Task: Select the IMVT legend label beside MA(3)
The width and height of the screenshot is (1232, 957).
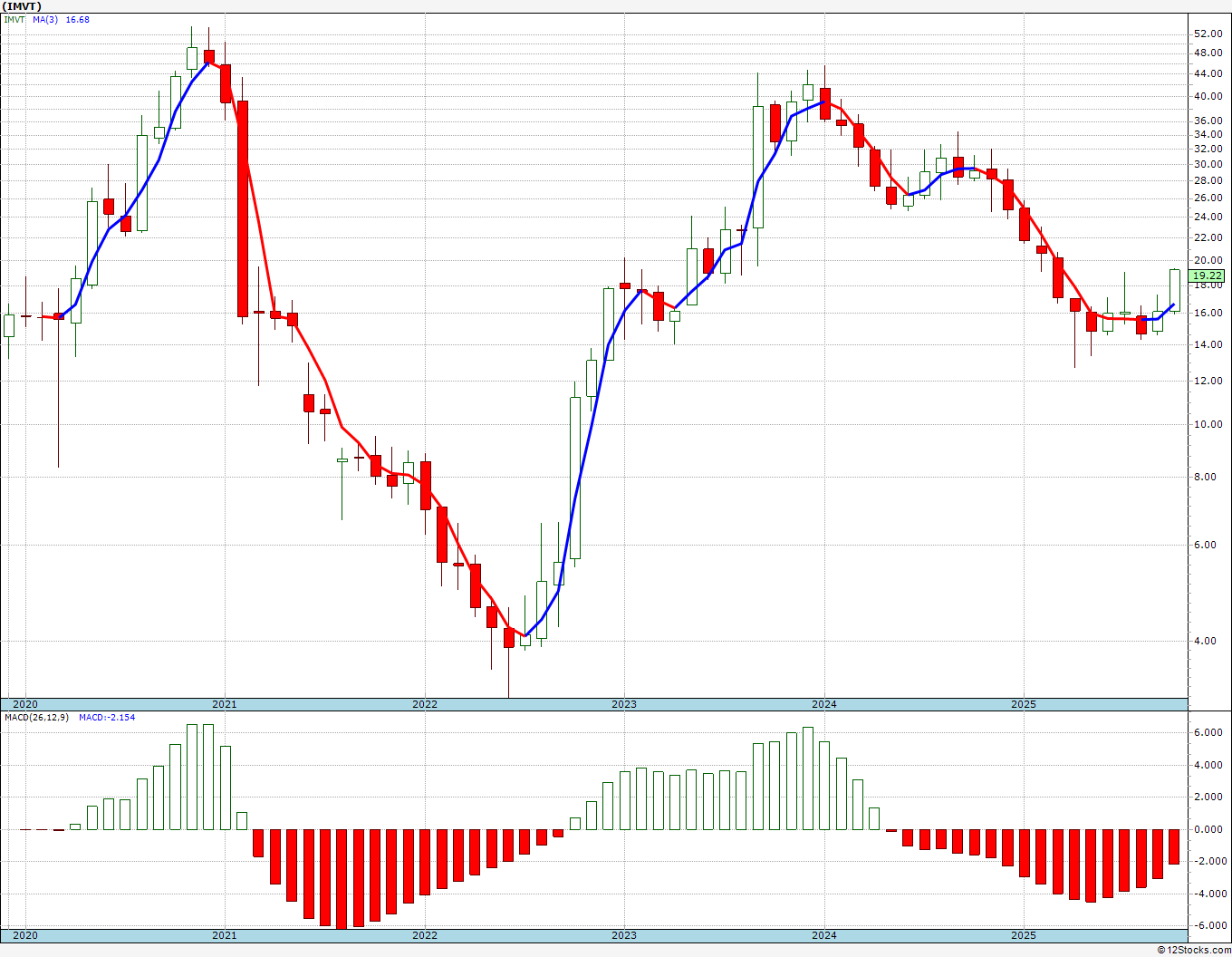Action: pos(14,19)
